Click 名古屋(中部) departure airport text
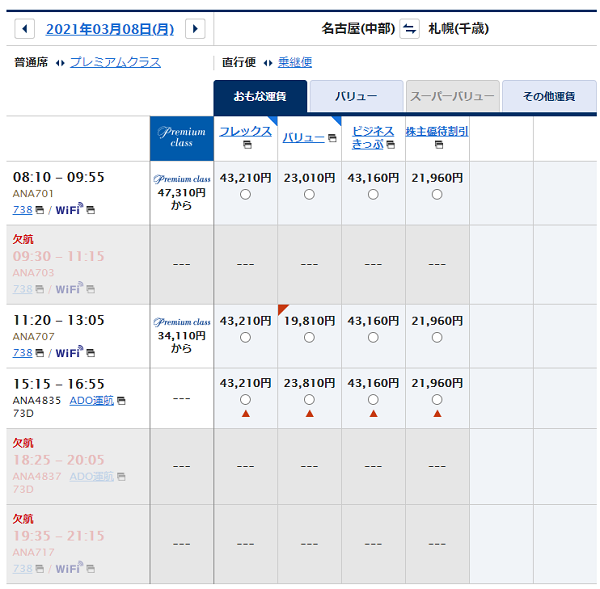 click(358, 29)
